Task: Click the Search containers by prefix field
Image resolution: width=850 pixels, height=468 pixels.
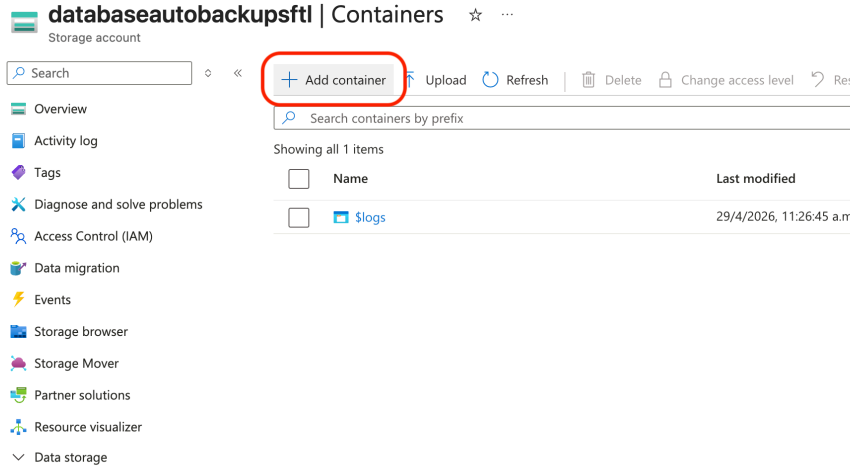Action: 560,118
